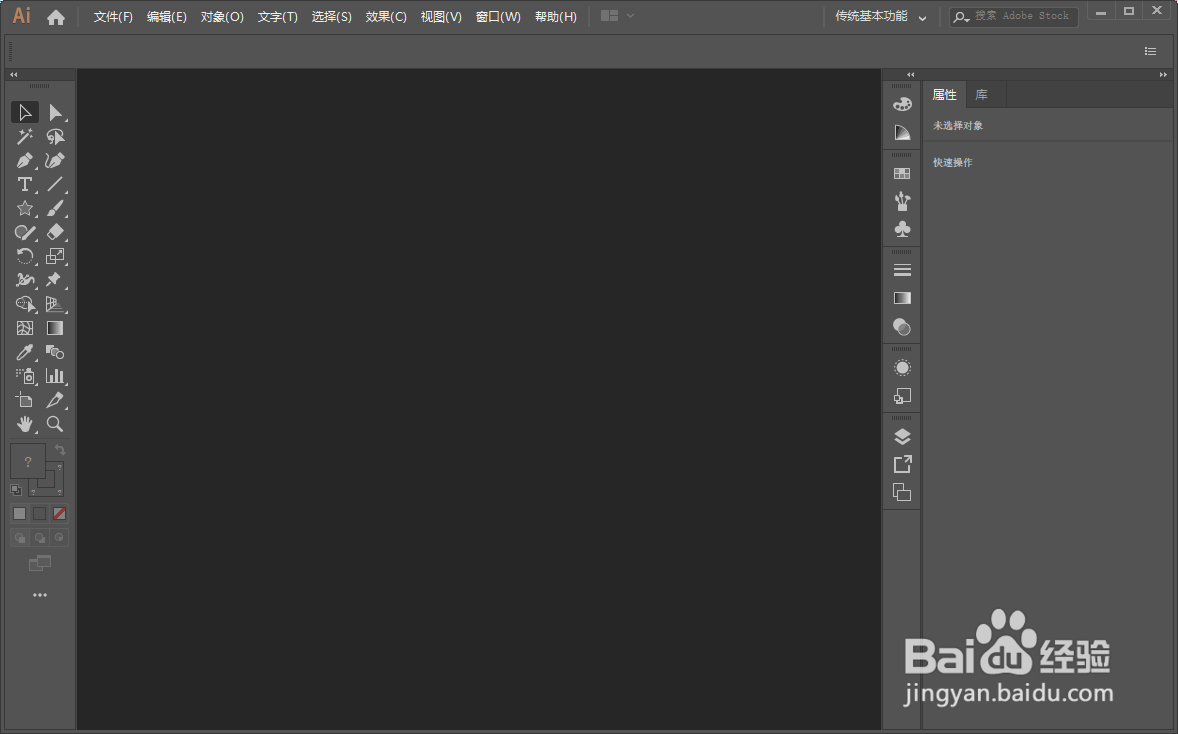Pick the Line Segment tool
This screenshot has height=734, width=1178.
click(x=55, y=184)
